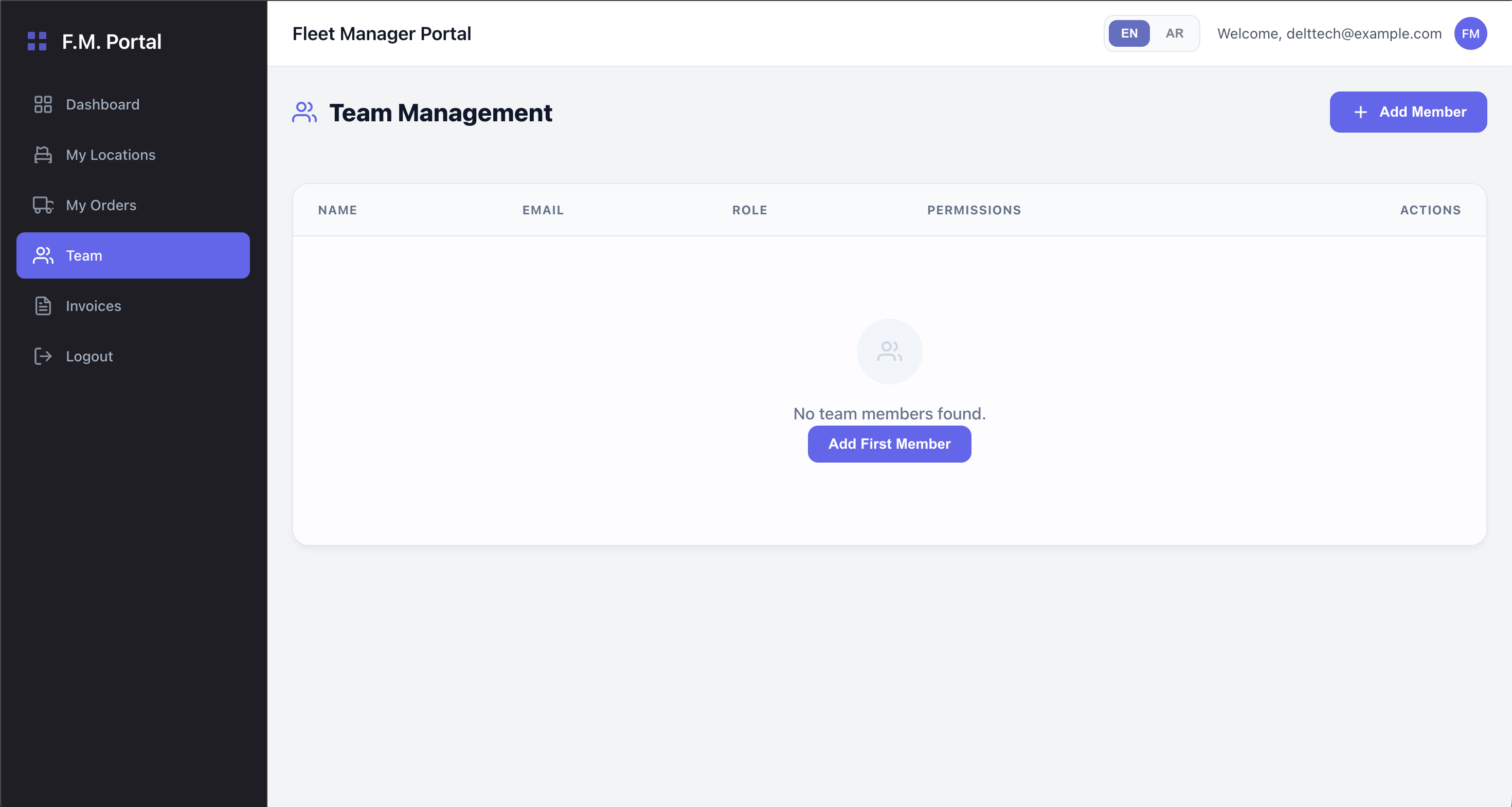
Task: Switch language to AR
Action: pos(1175,33)
